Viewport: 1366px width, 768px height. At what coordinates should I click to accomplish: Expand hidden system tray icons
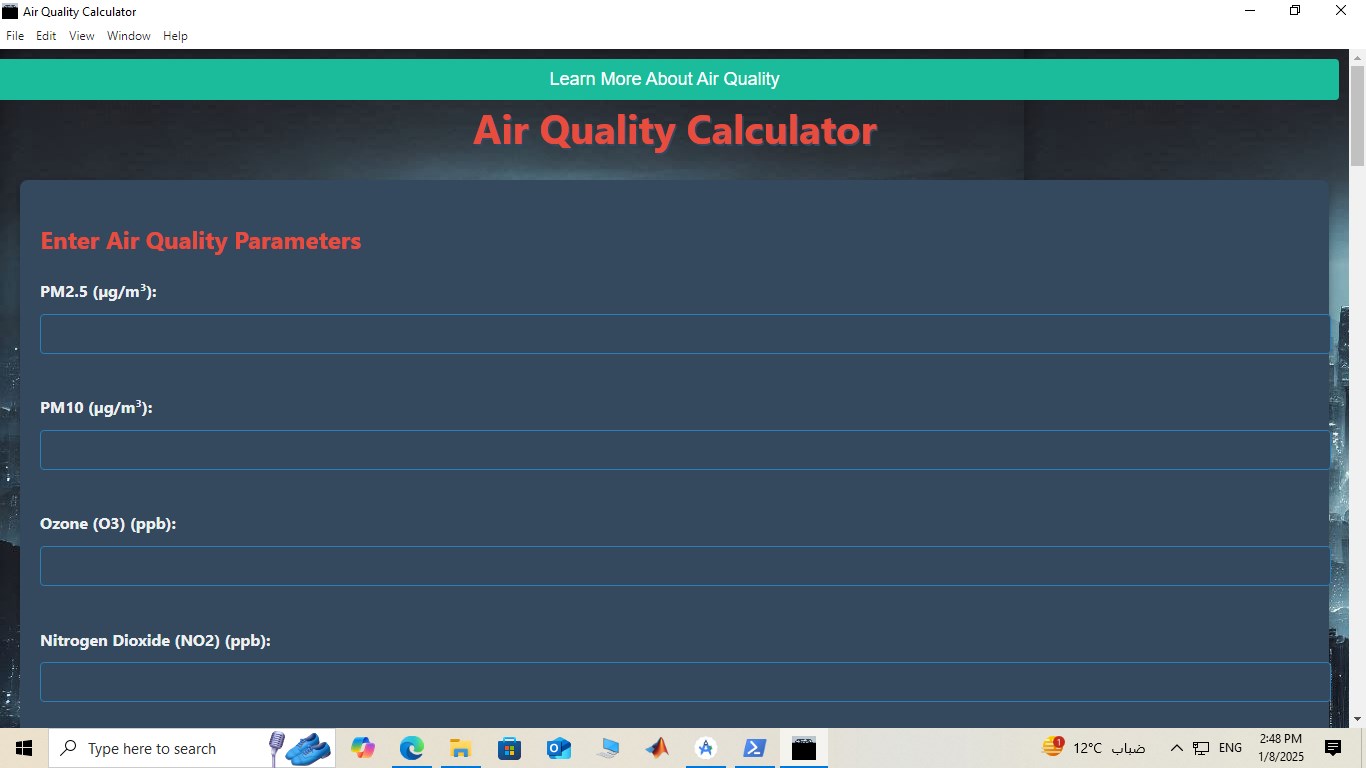1178,747
